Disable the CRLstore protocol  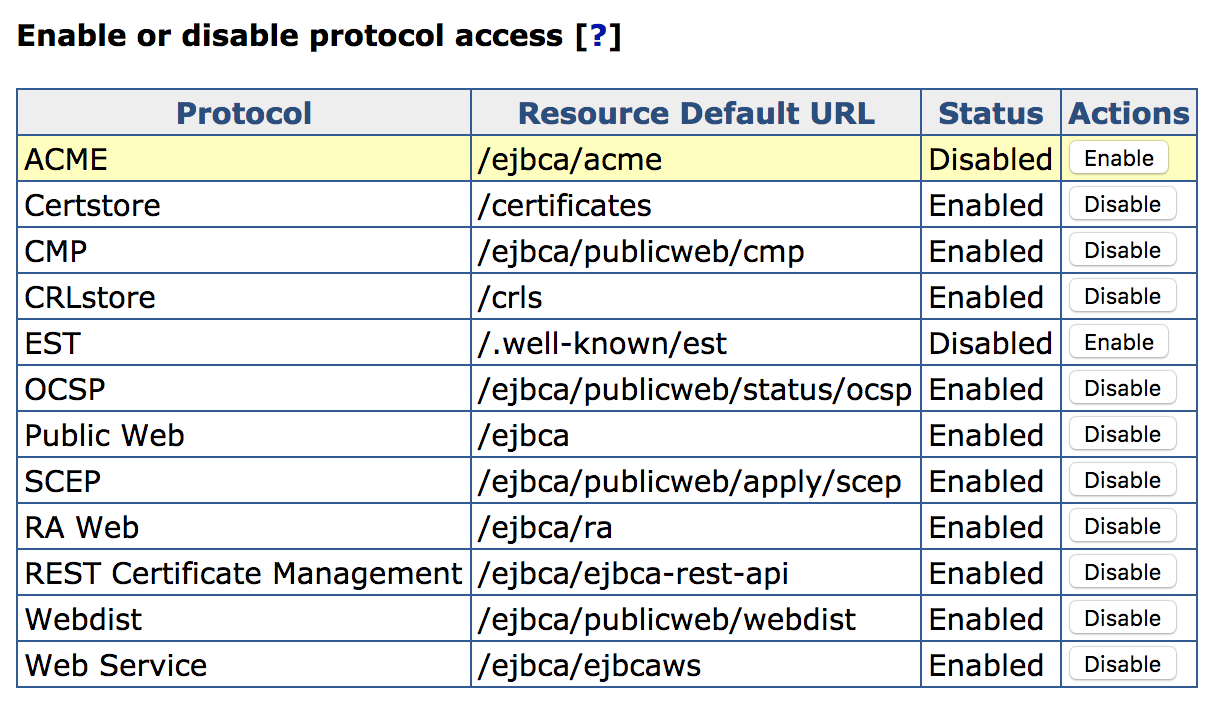[1122, 297]
